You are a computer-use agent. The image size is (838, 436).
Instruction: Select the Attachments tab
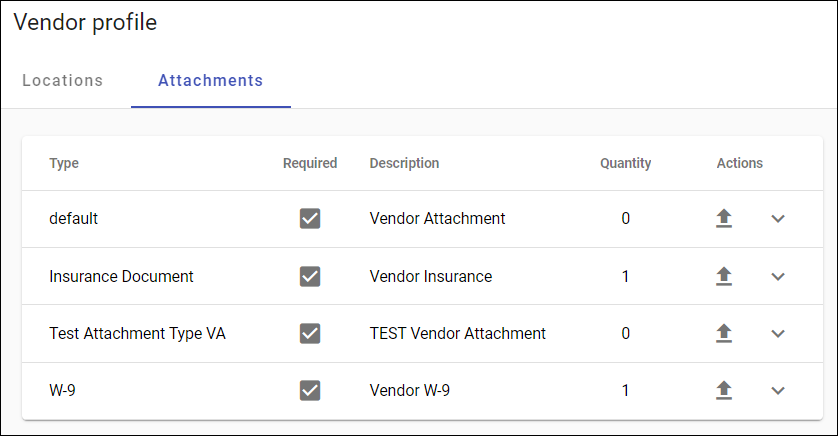pos(211,81)
